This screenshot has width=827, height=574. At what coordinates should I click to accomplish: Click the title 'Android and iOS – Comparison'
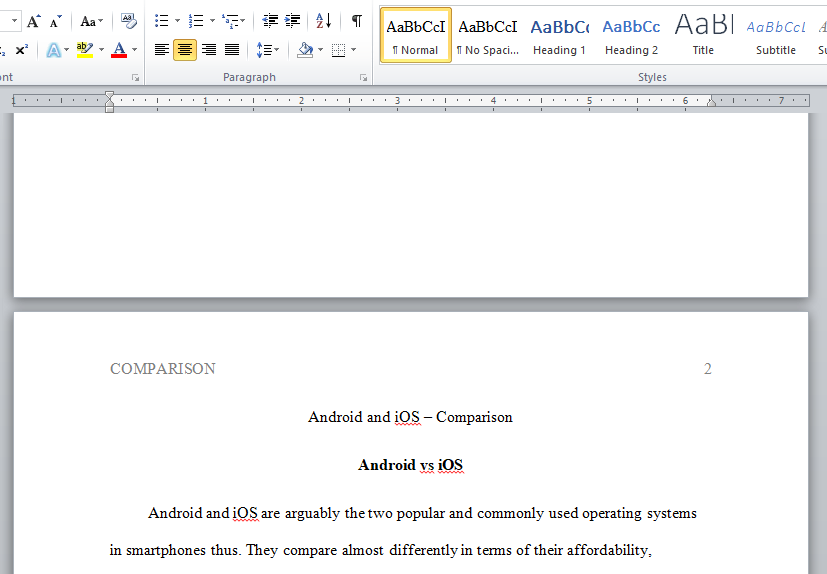click(x=410, y=417)
